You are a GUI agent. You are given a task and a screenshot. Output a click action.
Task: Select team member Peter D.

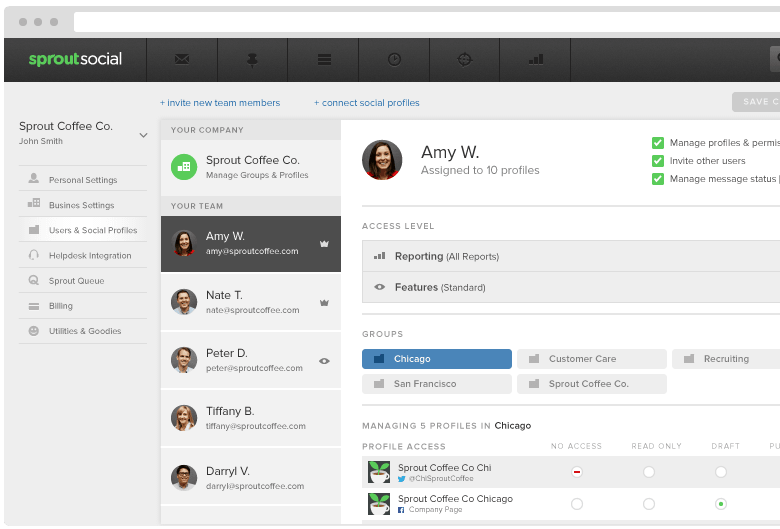(x=251, y=360)
